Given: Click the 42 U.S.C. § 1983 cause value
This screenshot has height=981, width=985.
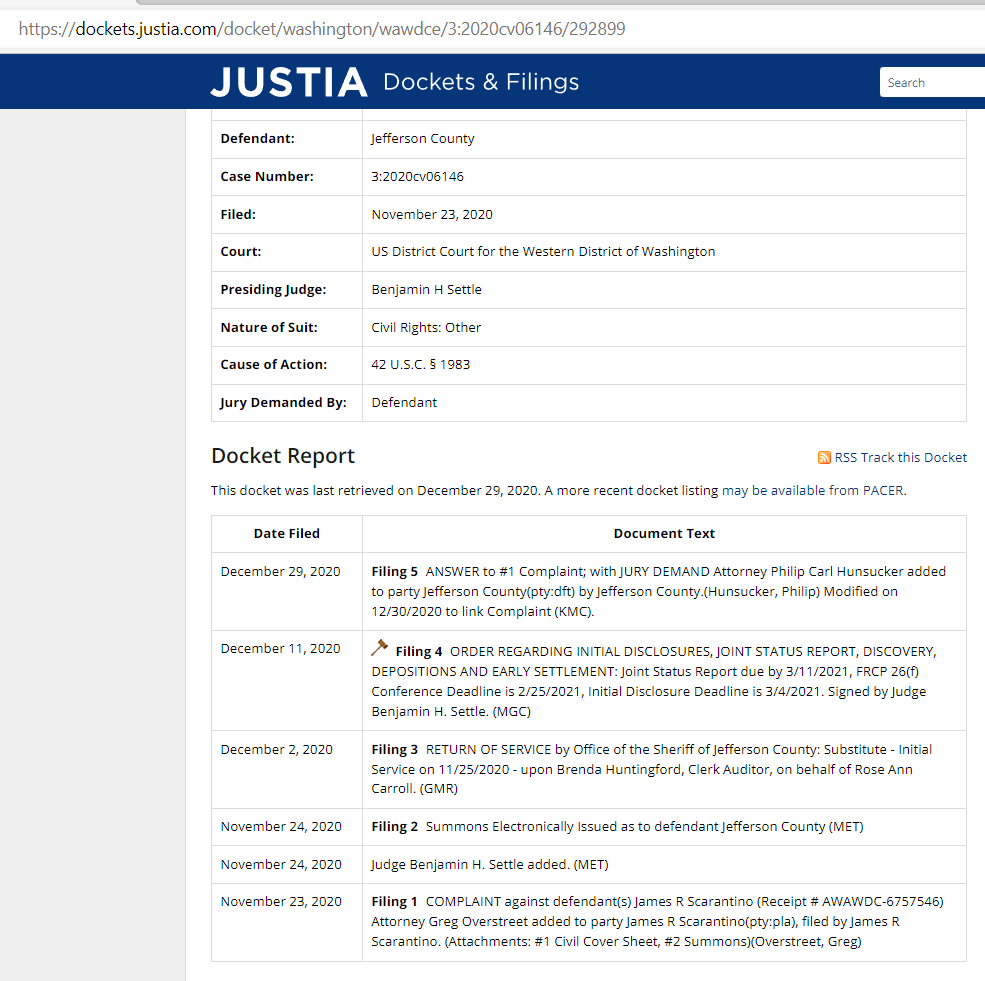Looking at the screenshot, I should [420, 365].
